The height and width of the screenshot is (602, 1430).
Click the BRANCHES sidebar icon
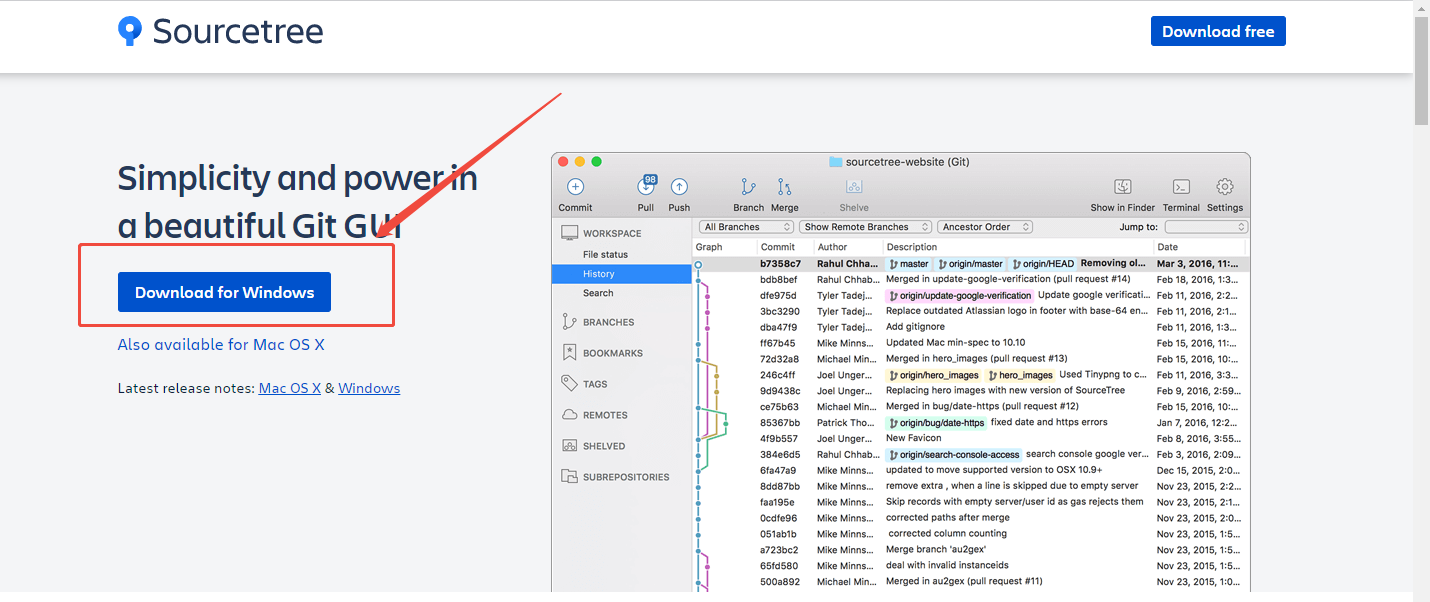[569, 322]
